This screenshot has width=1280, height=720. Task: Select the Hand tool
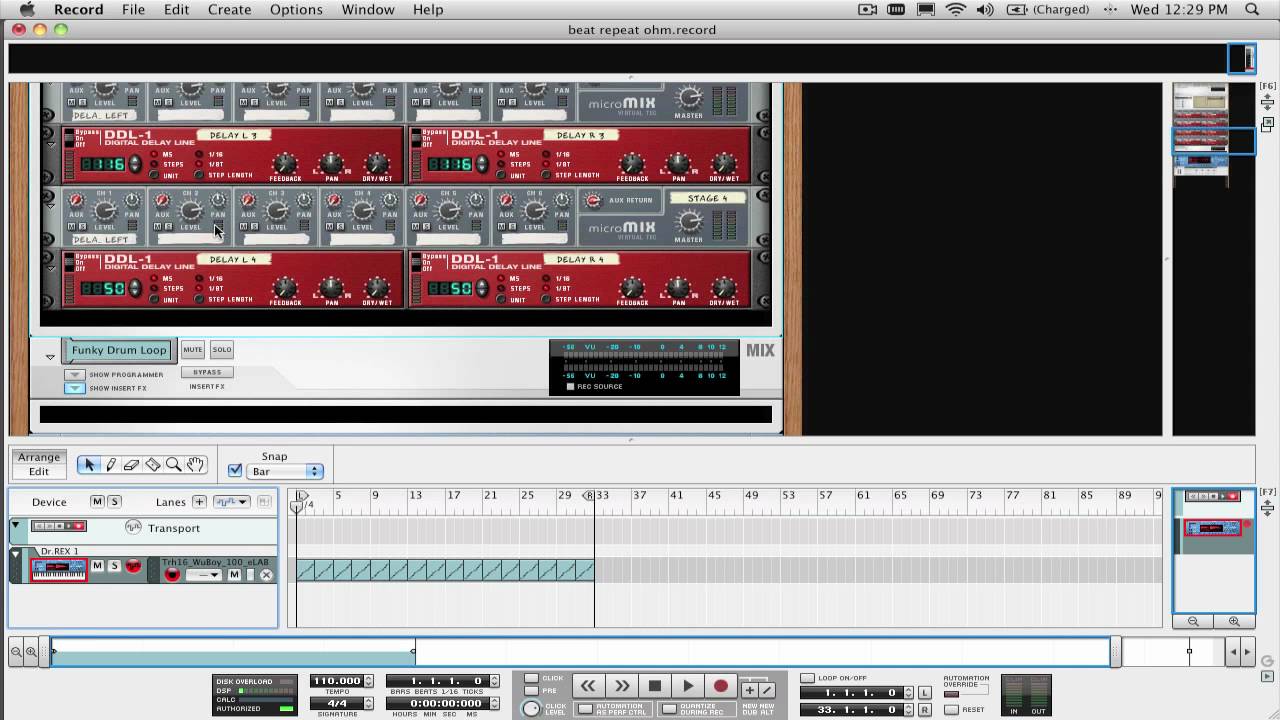tap(195, 465)
